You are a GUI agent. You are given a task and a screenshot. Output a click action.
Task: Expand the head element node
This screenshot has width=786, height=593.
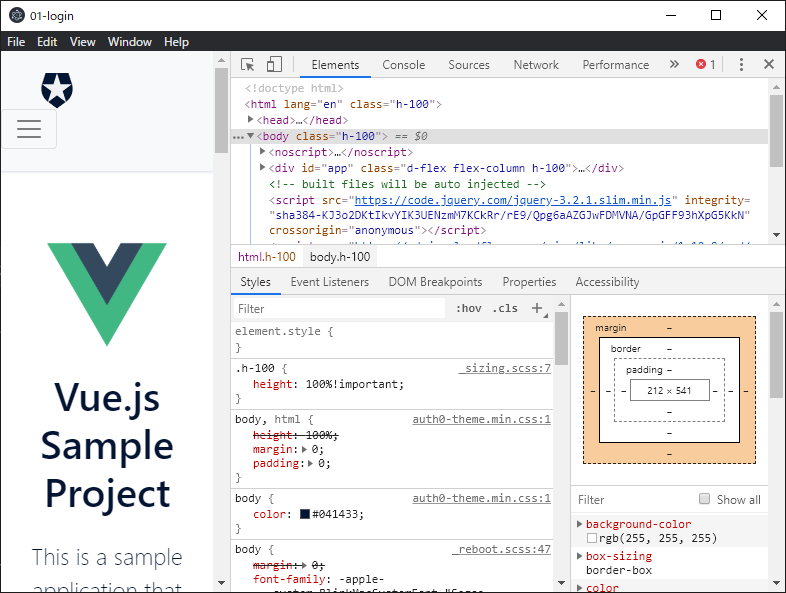point(250,119)
